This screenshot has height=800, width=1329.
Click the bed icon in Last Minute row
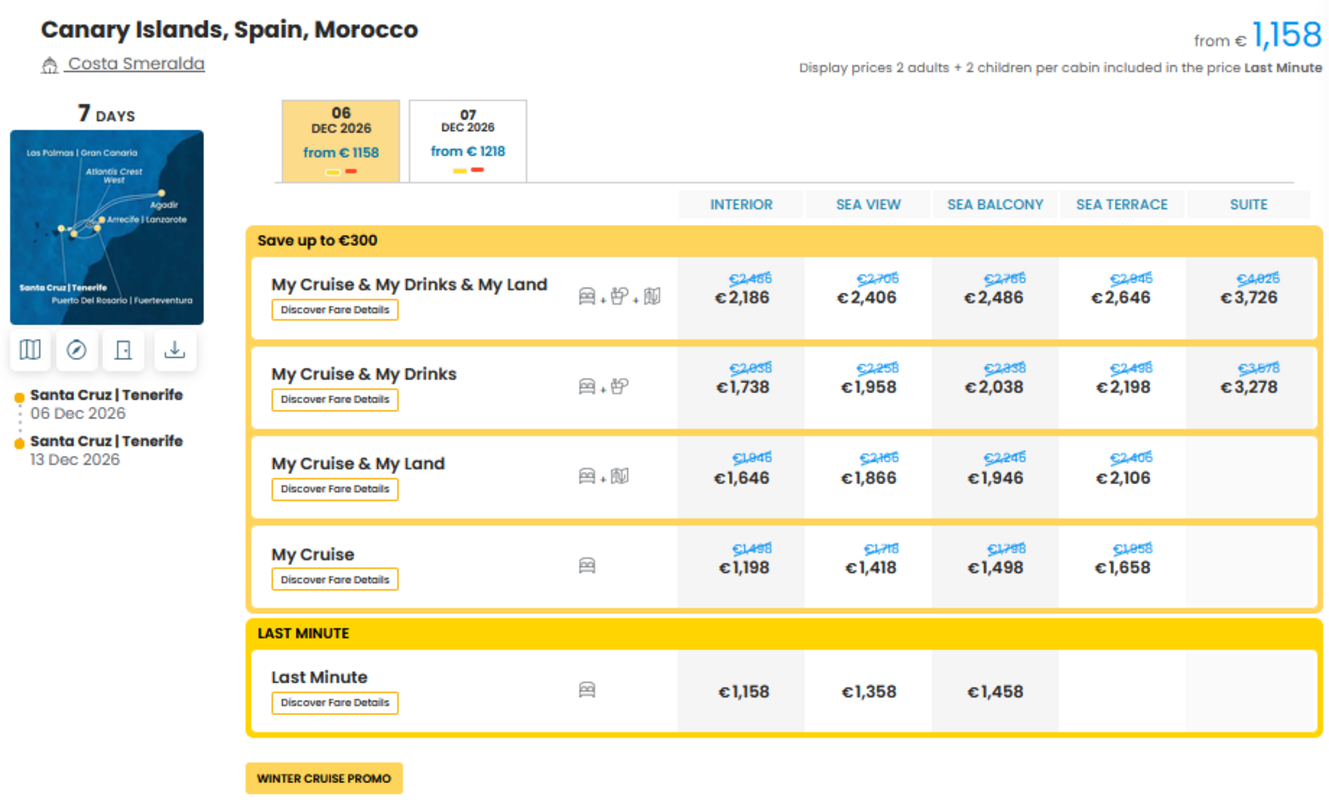click(587, 690)
